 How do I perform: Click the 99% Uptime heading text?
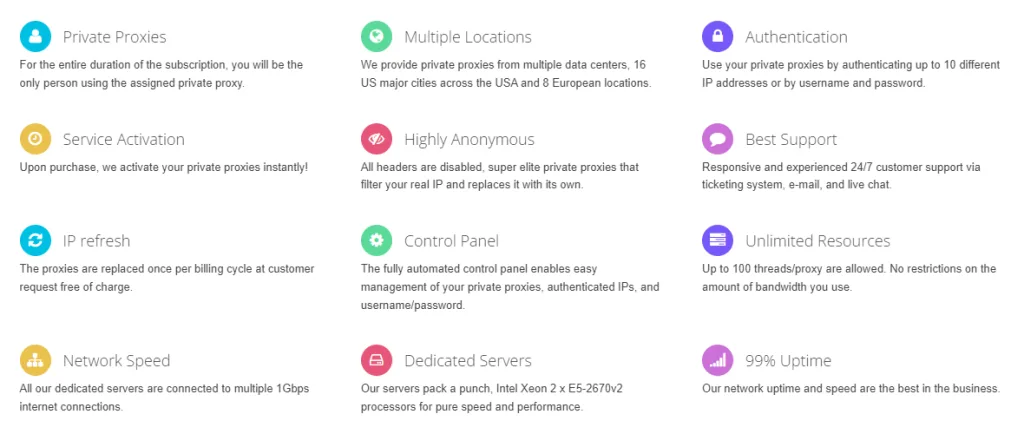(788, 361)
